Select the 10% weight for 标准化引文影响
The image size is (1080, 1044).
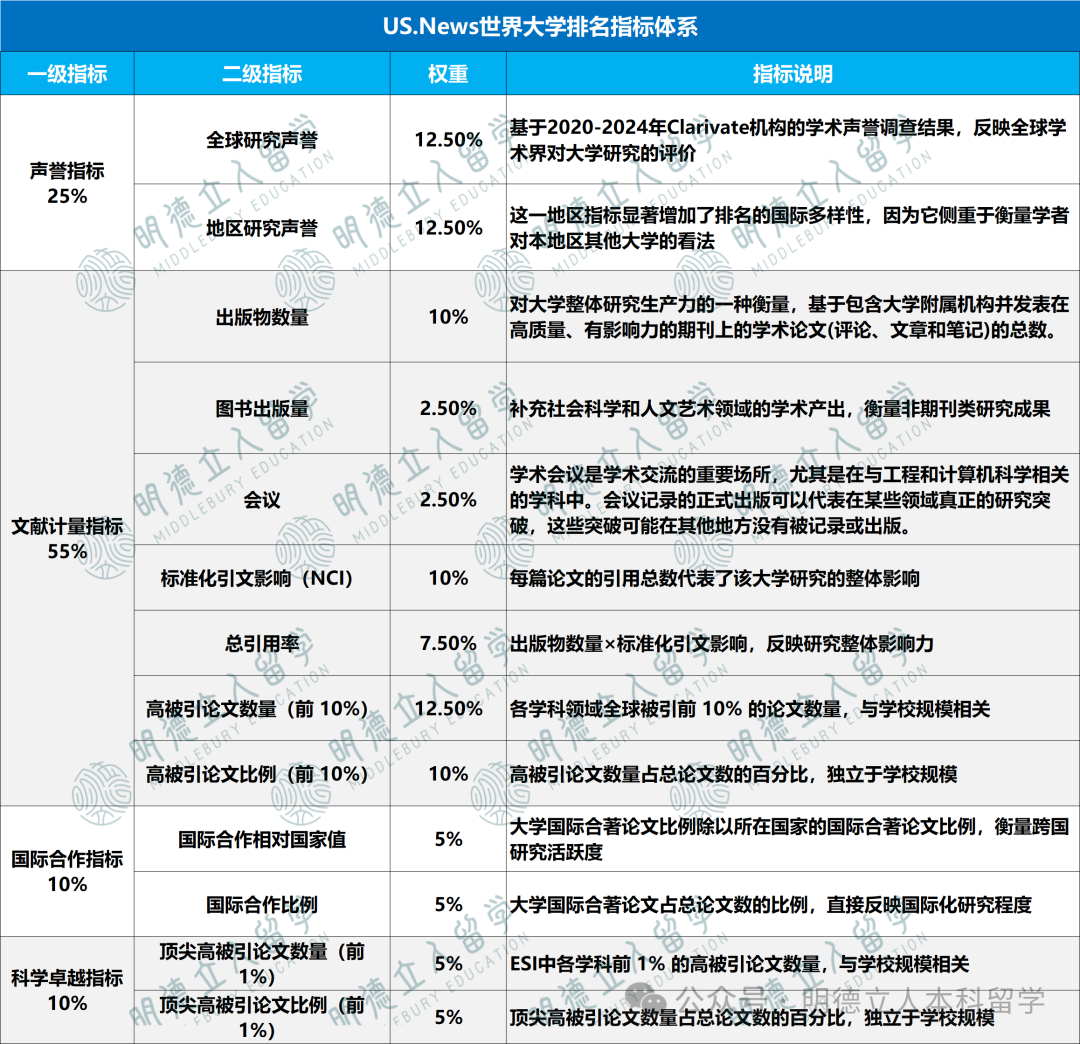(x=448, y=578)
